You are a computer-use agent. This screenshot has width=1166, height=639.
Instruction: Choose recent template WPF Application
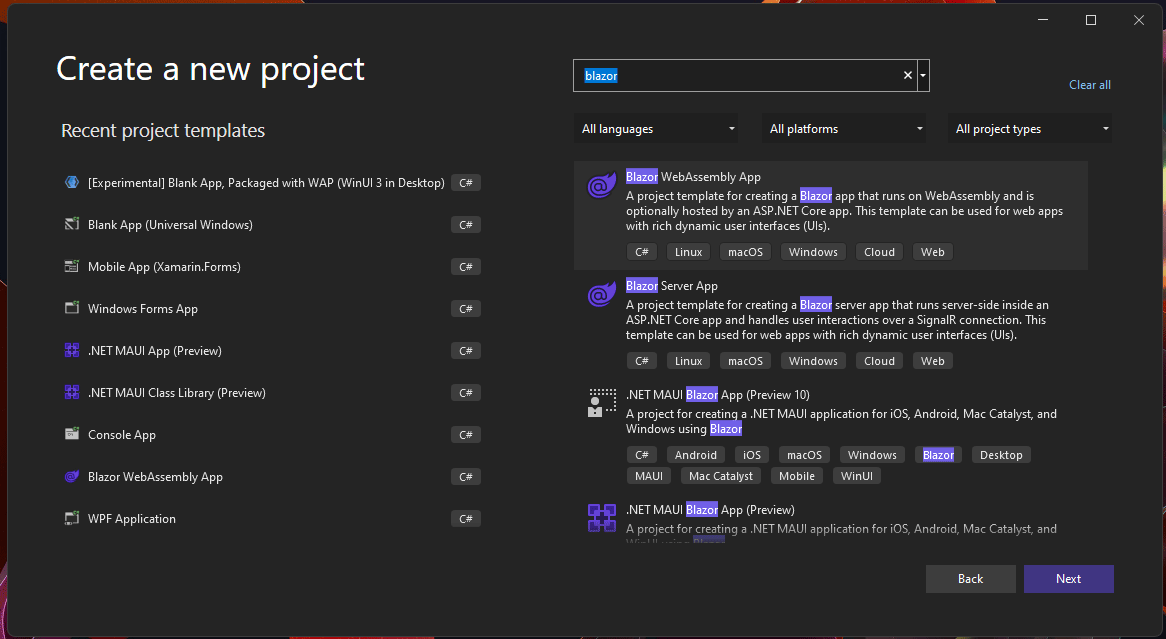132,518
